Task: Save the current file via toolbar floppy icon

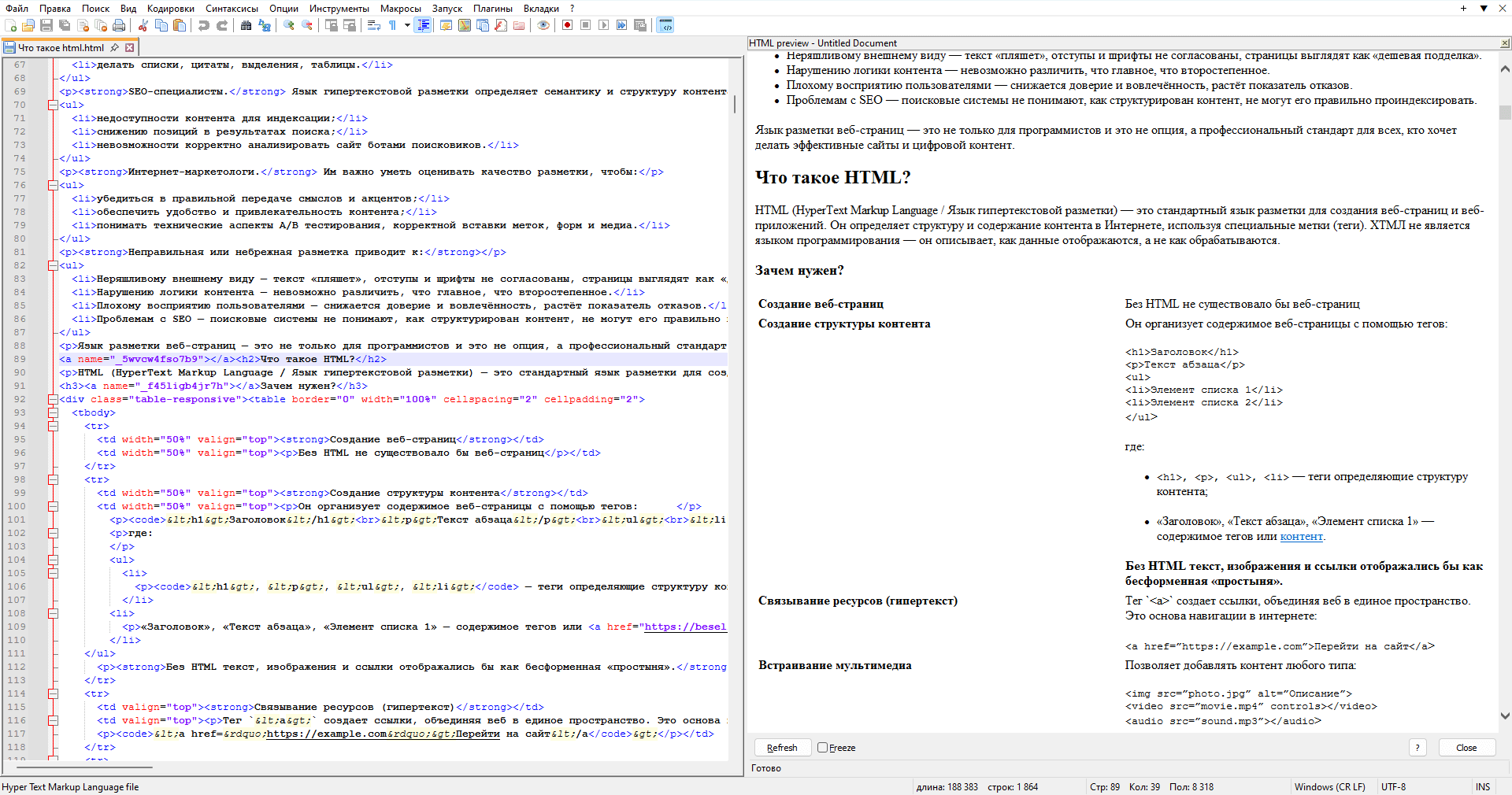Action: pos(46,25)
